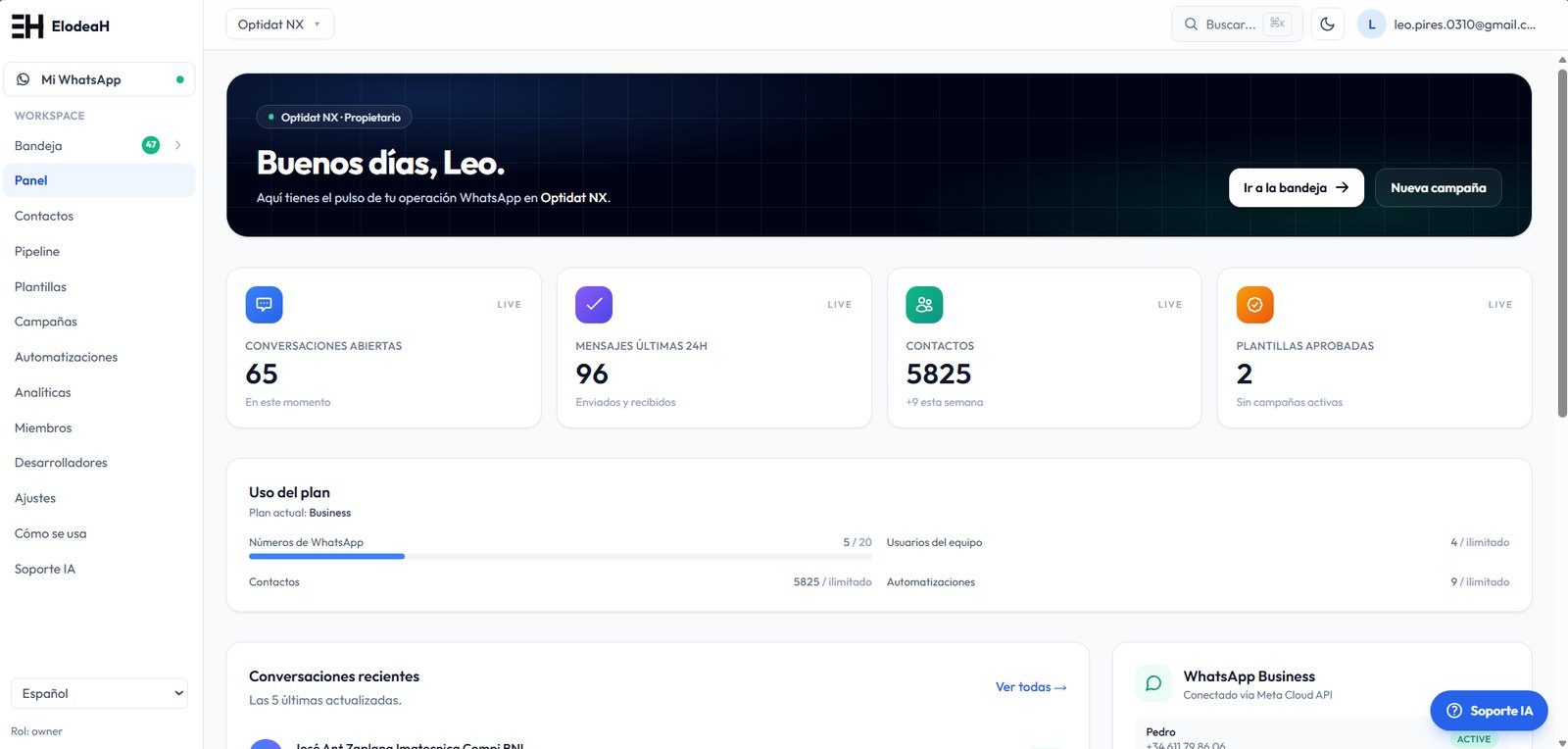
Task: Click Optidat NX · Propietario badge
Action: (334, 117)
